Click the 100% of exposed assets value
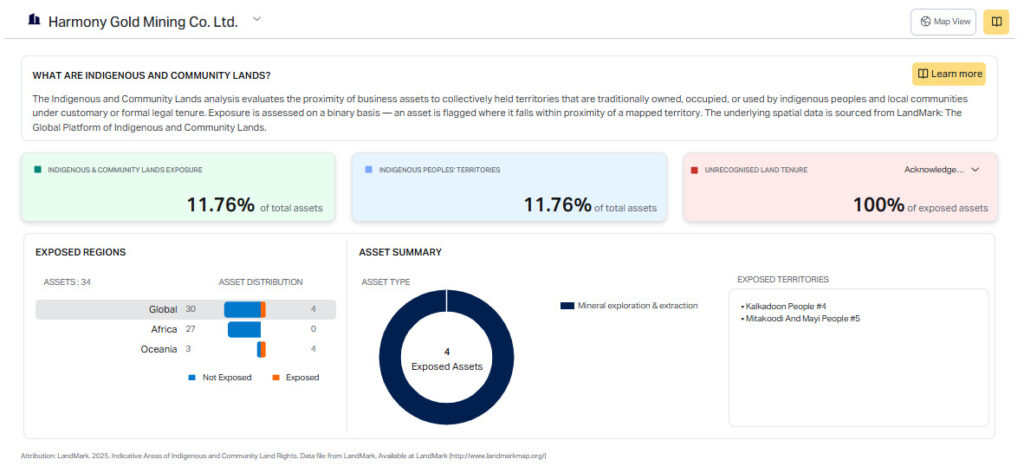This screenshot has width=1024, height=466. [x=878, y=205]
